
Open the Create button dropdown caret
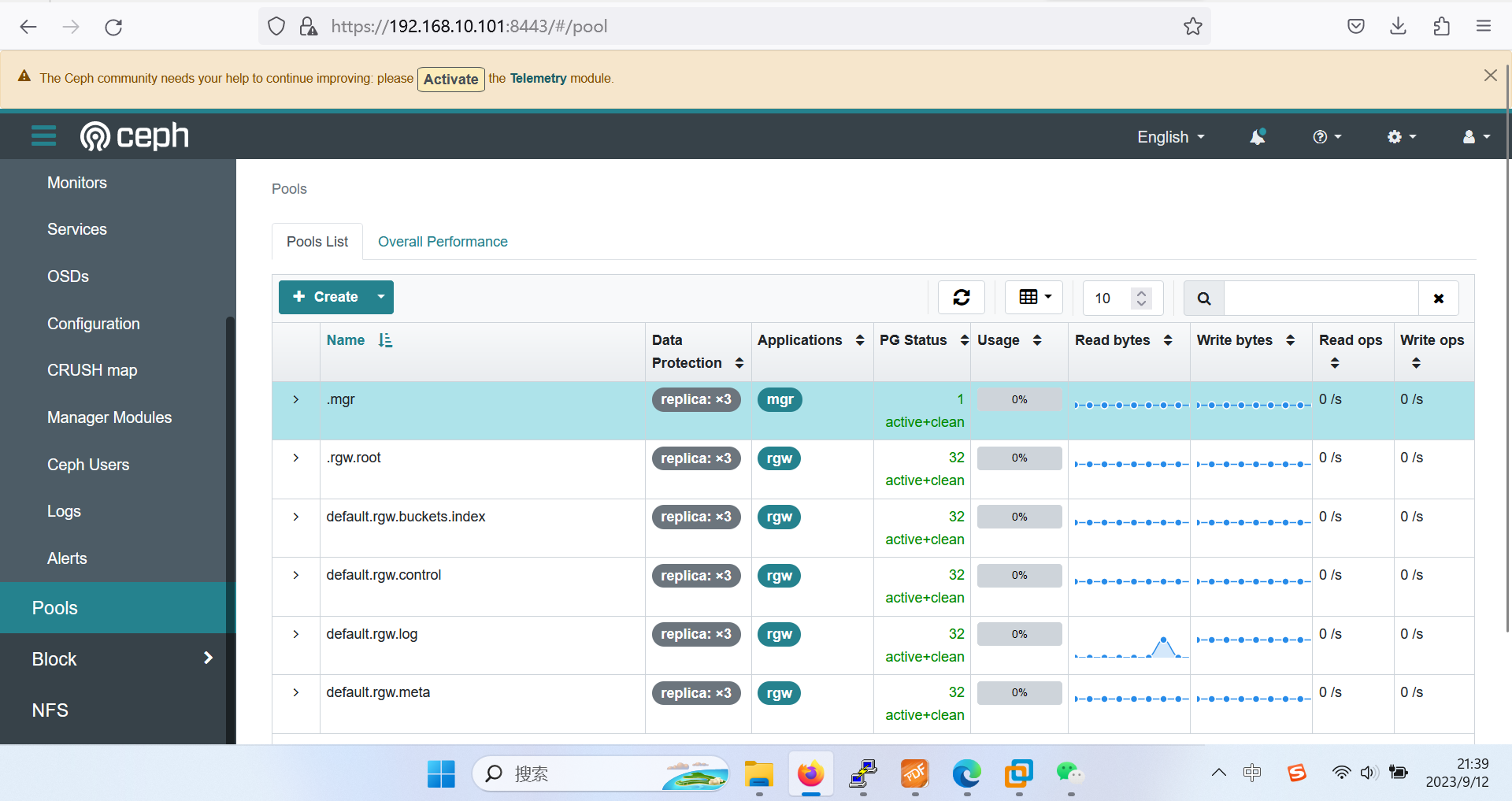(381, 297)
